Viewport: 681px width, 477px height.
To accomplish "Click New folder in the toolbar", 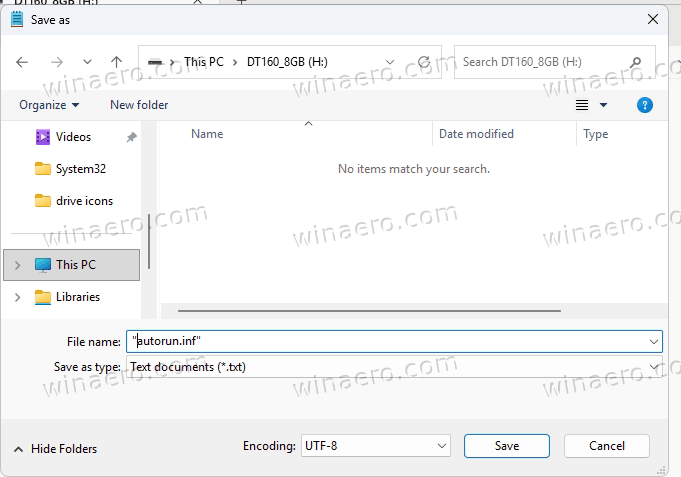I will point(139,105).
